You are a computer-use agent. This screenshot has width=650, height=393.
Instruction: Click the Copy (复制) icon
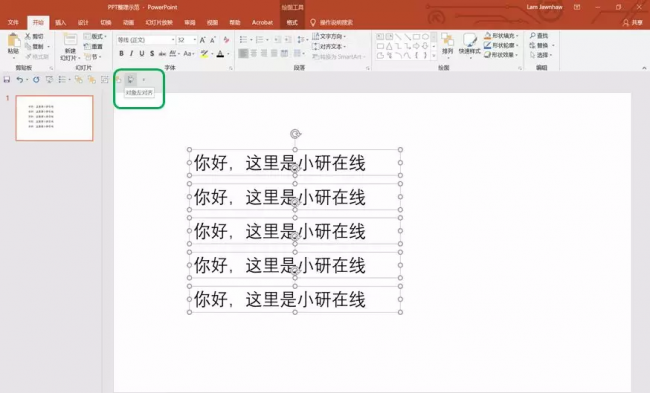click(x=28, y=46)
